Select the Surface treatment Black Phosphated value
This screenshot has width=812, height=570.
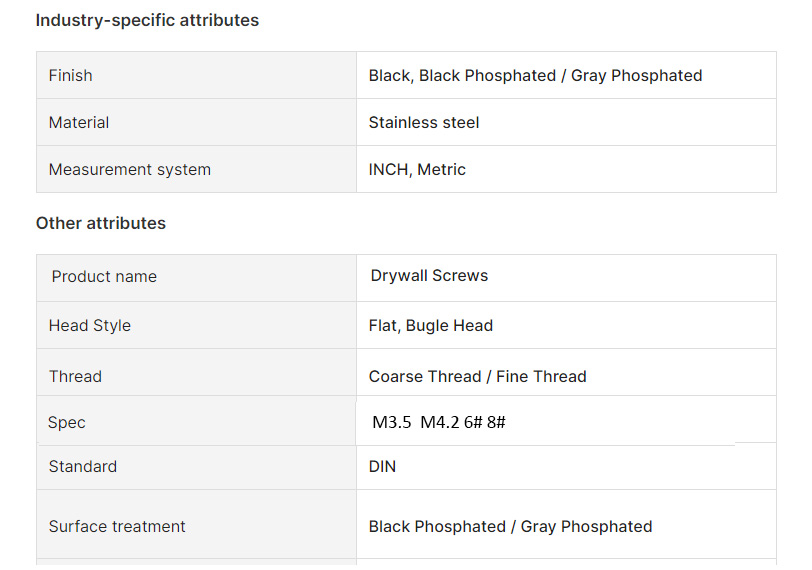[x=510, y=527]
